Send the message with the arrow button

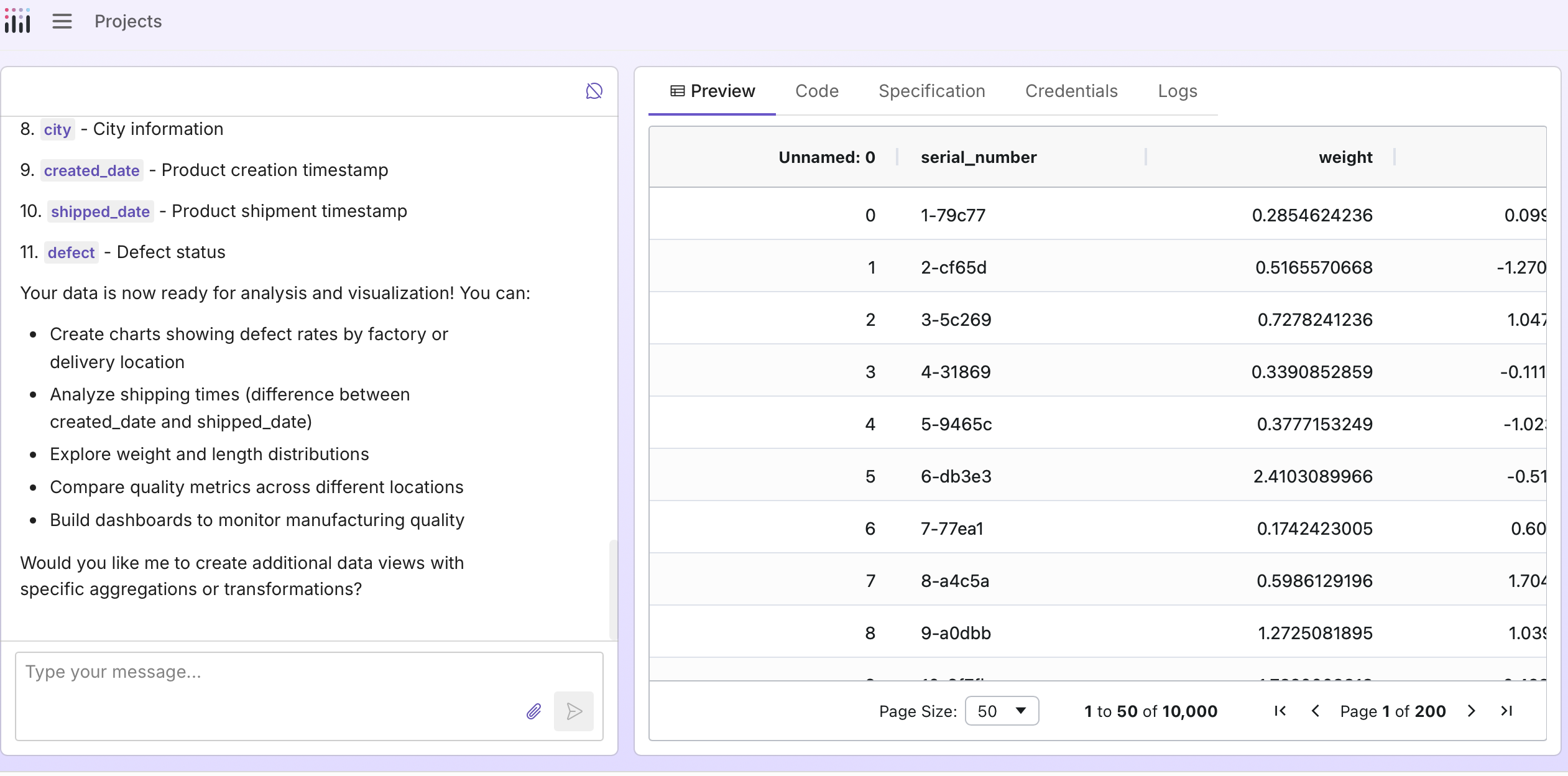click(574, 711)
